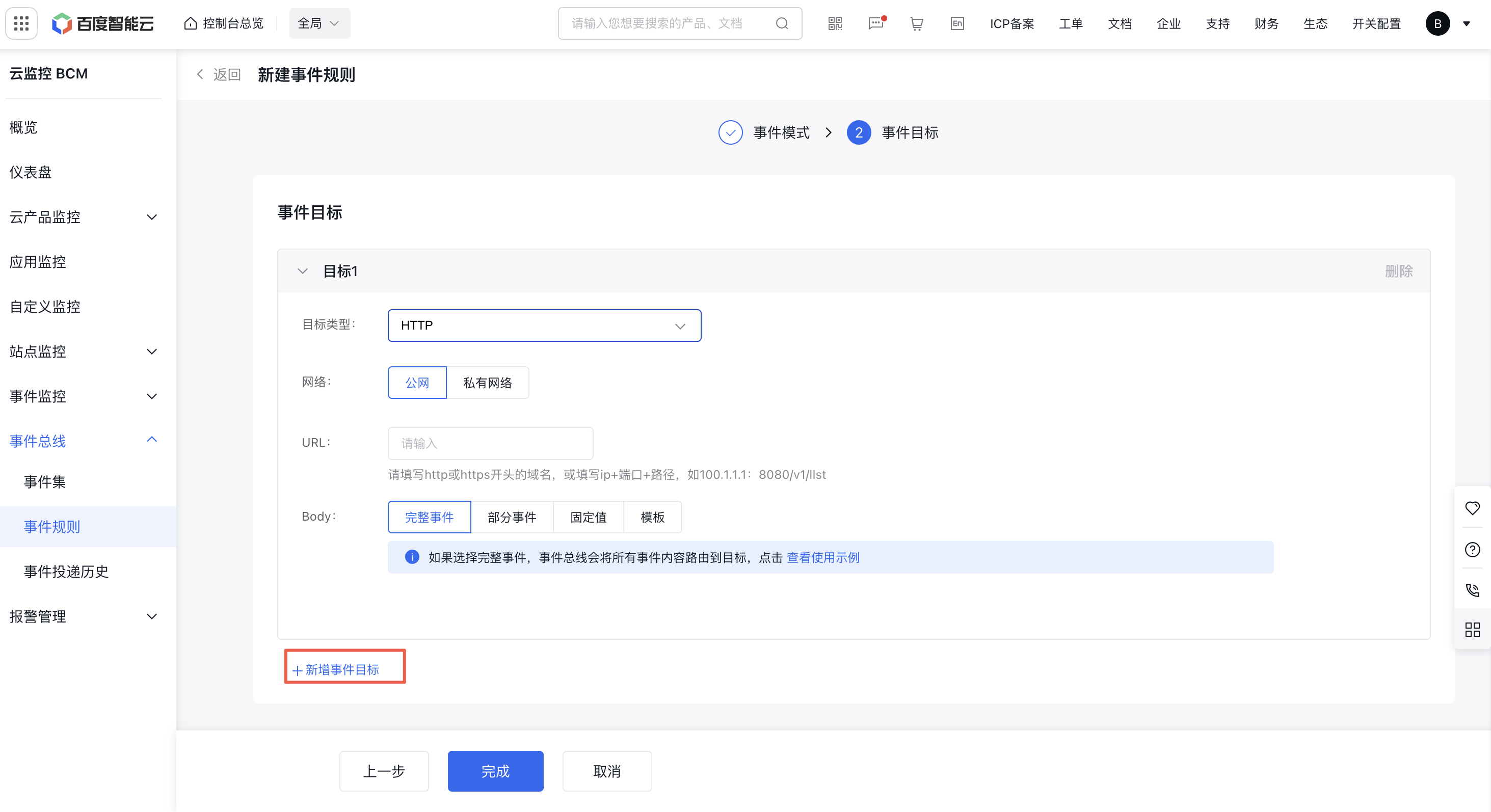Click 删除 on 目标1
This screenshot has width=1491, height=812.
tap(1398, 271)
